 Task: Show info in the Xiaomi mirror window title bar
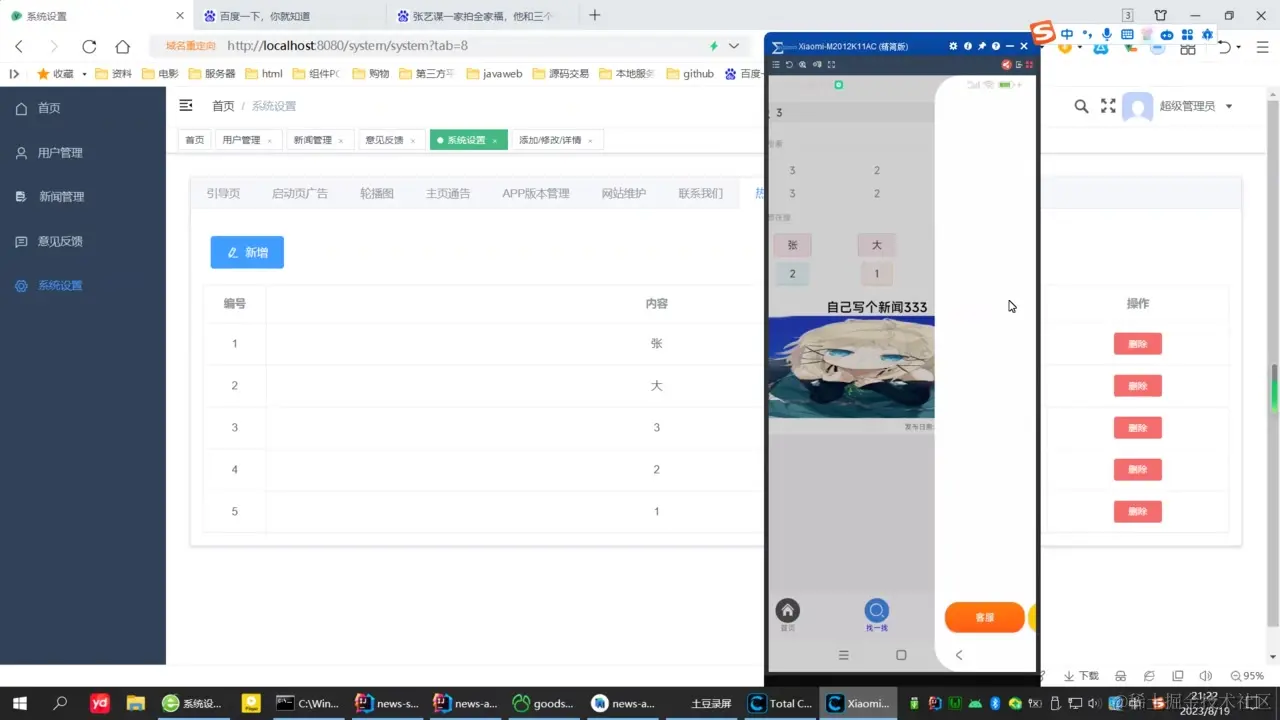click(x=967, y=46)
